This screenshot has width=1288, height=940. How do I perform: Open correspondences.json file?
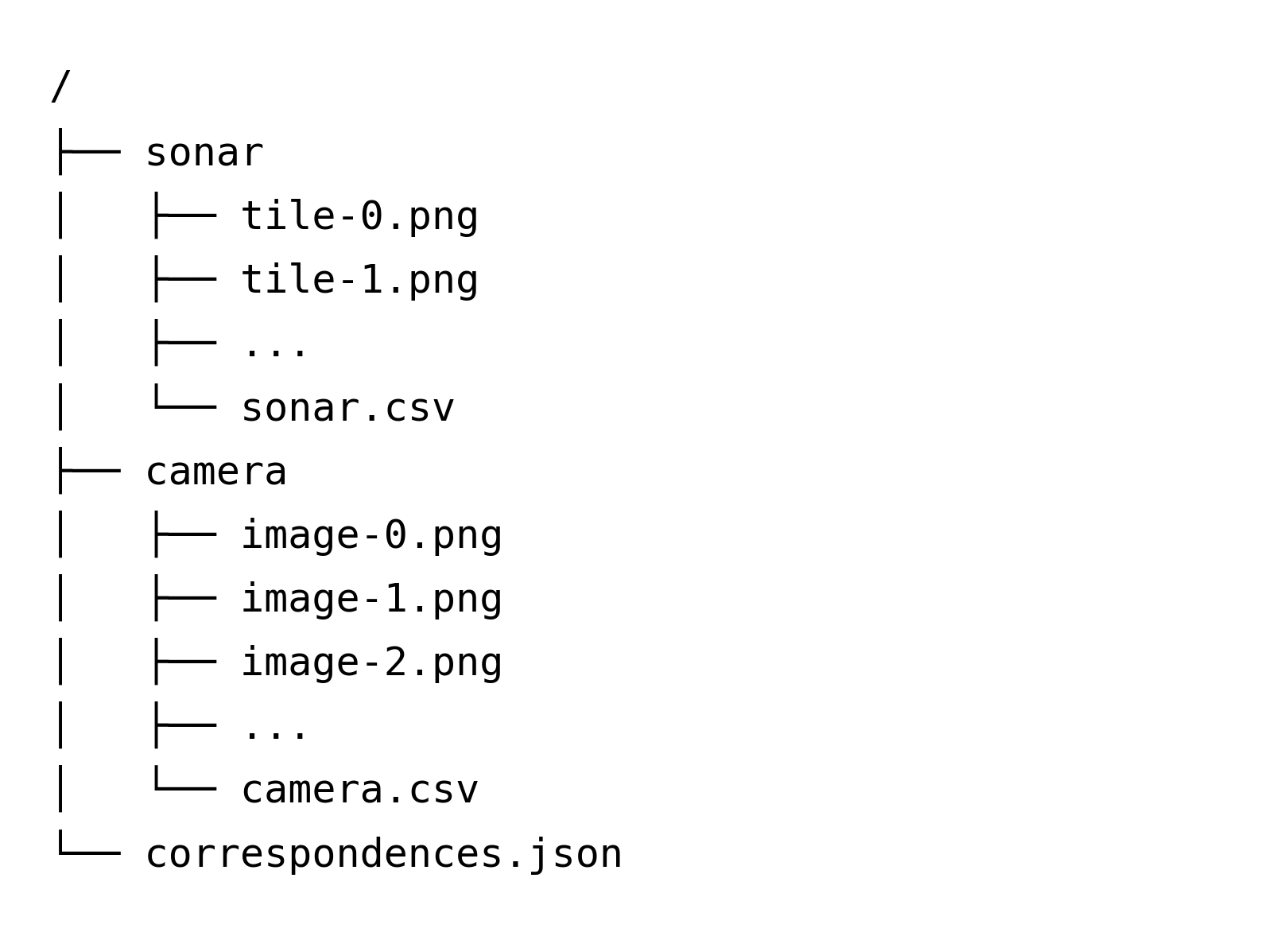(383, 855)
